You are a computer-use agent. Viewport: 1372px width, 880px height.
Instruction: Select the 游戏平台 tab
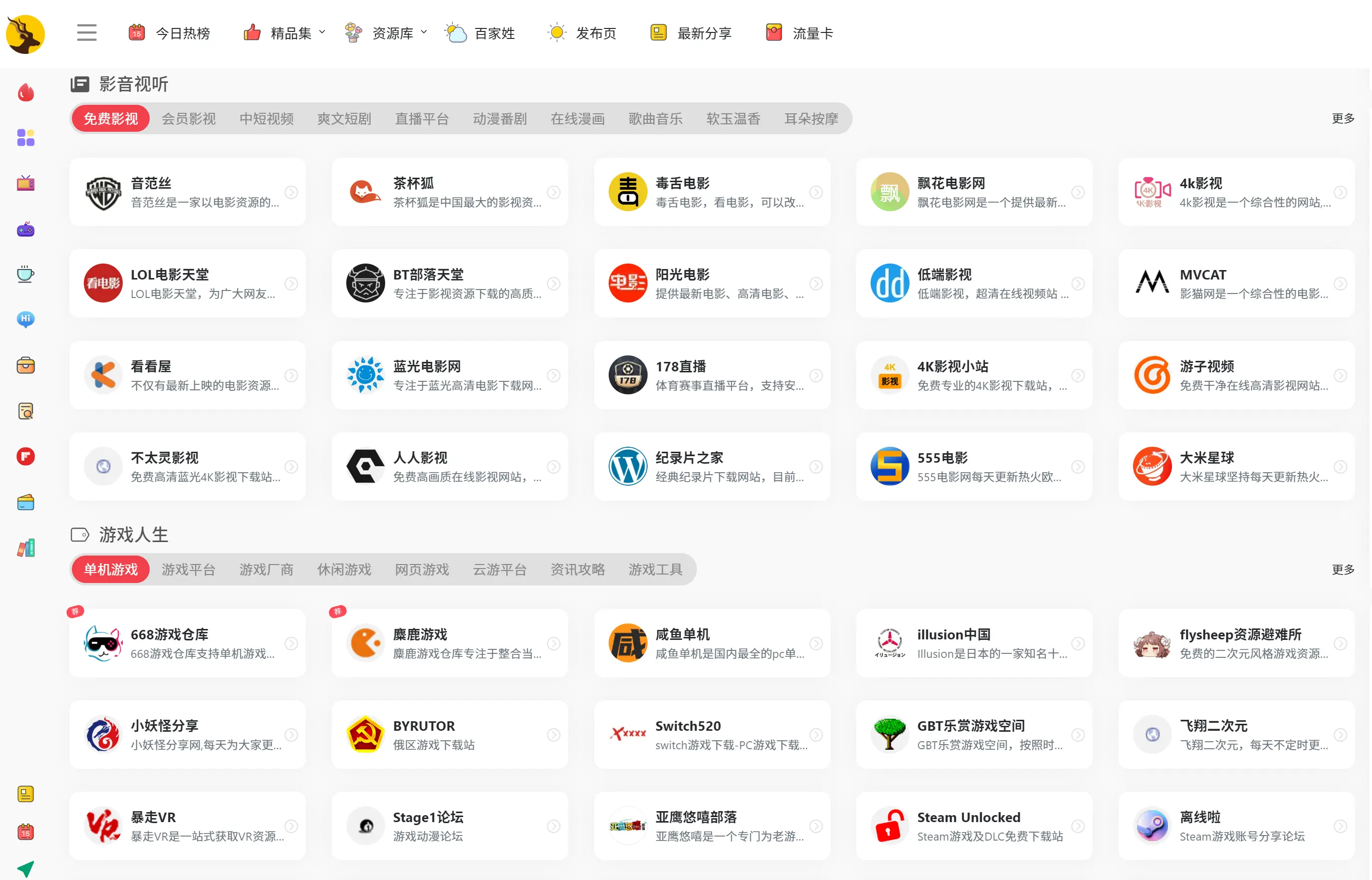pos(189,570)
